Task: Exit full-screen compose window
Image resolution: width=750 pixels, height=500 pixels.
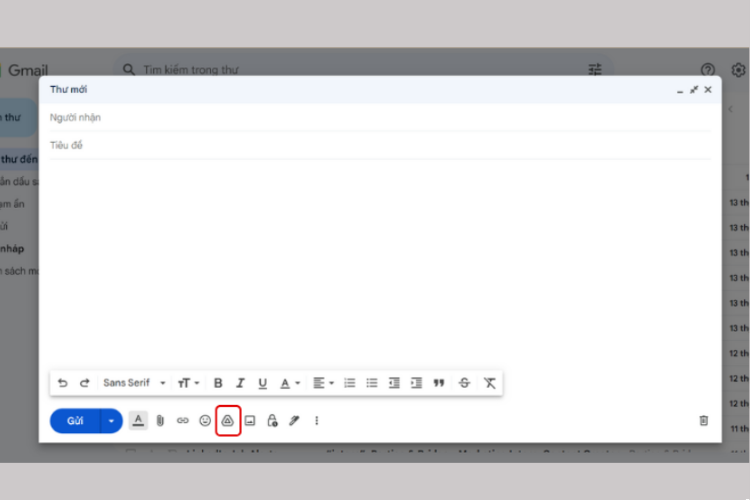Action: 694,89
